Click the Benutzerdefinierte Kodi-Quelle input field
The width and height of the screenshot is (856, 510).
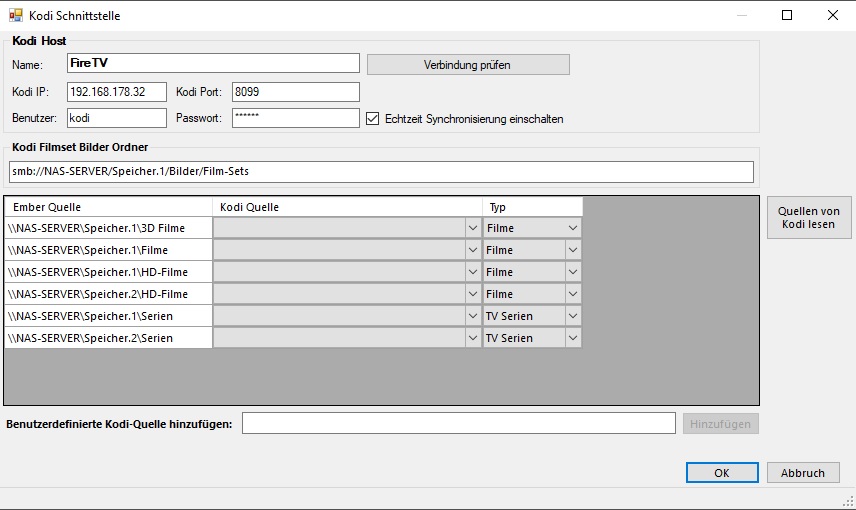[x=459, y=423]
